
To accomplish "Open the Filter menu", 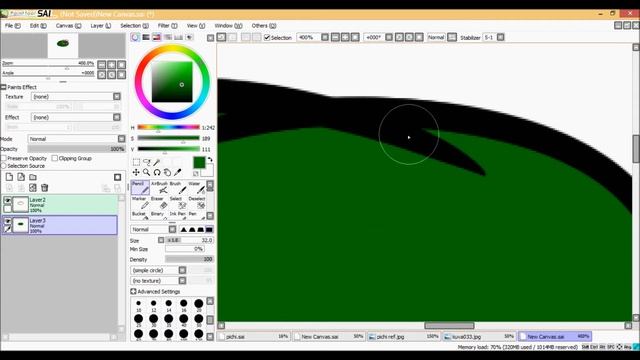I will [167, 26].
